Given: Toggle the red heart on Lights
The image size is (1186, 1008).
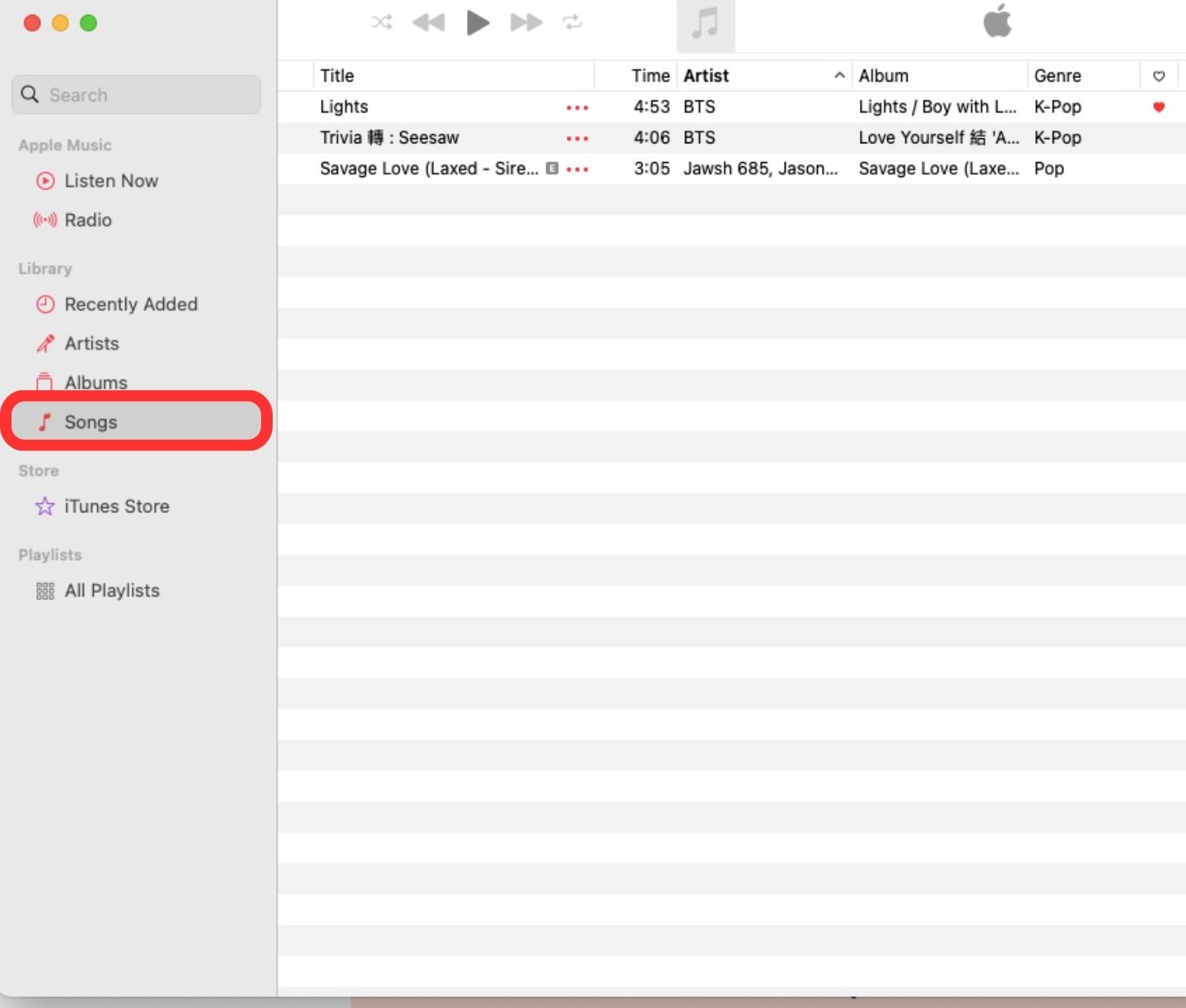Looking at the screenshot, I should point(1159,107).
